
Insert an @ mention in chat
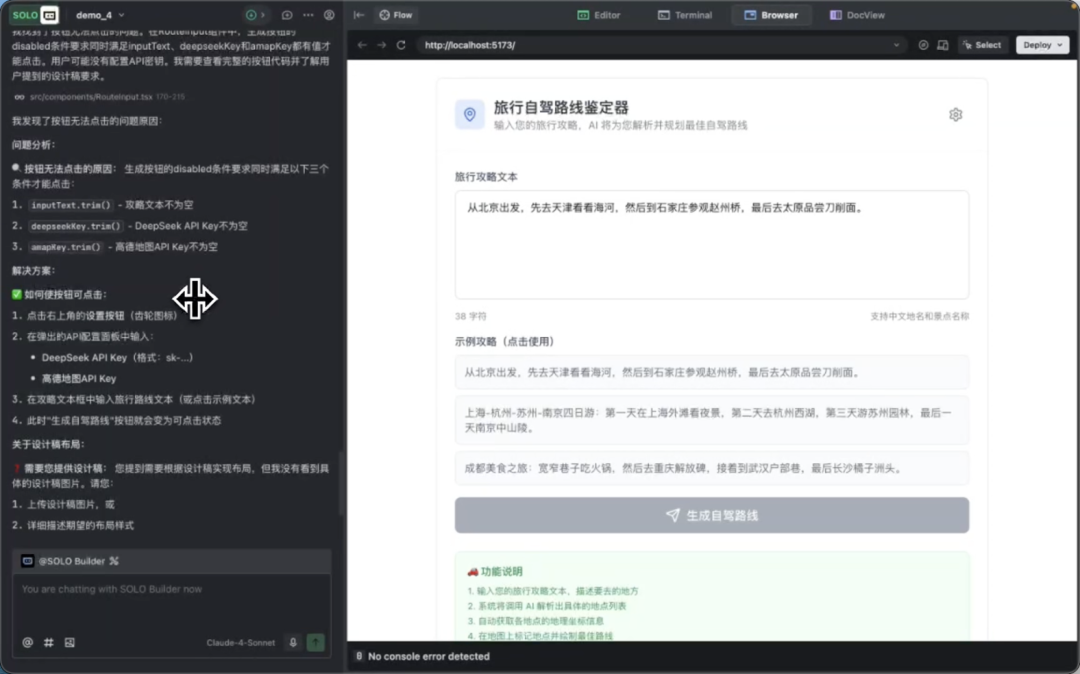(x=28, y=642)
